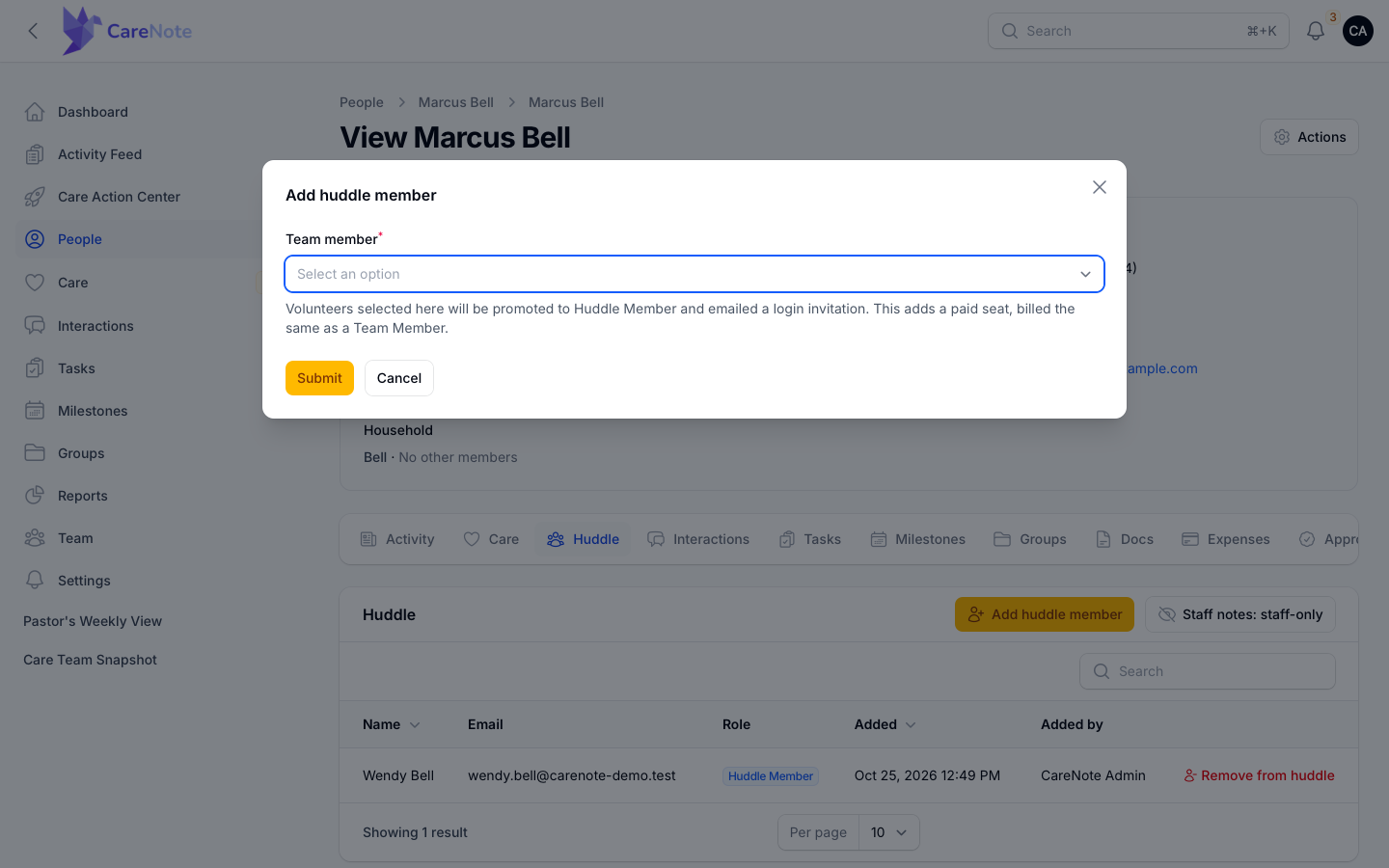The image size is (1389, 868).
Task: Click the Care heart icon in sidebar
Action: coord(35,283)
